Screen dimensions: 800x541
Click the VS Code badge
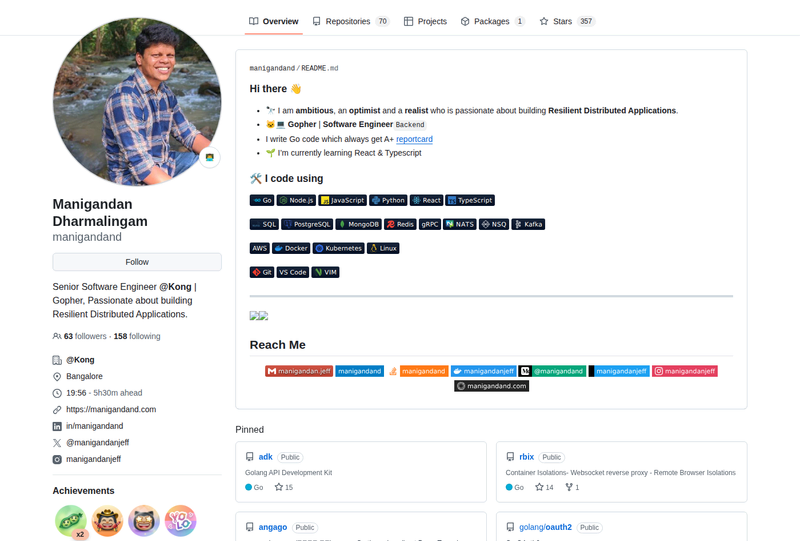click(x=293, y=272)
